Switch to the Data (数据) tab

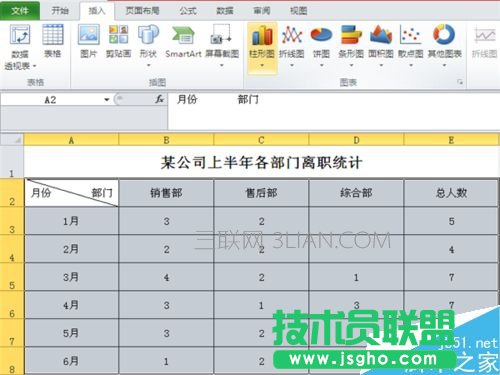225,11
